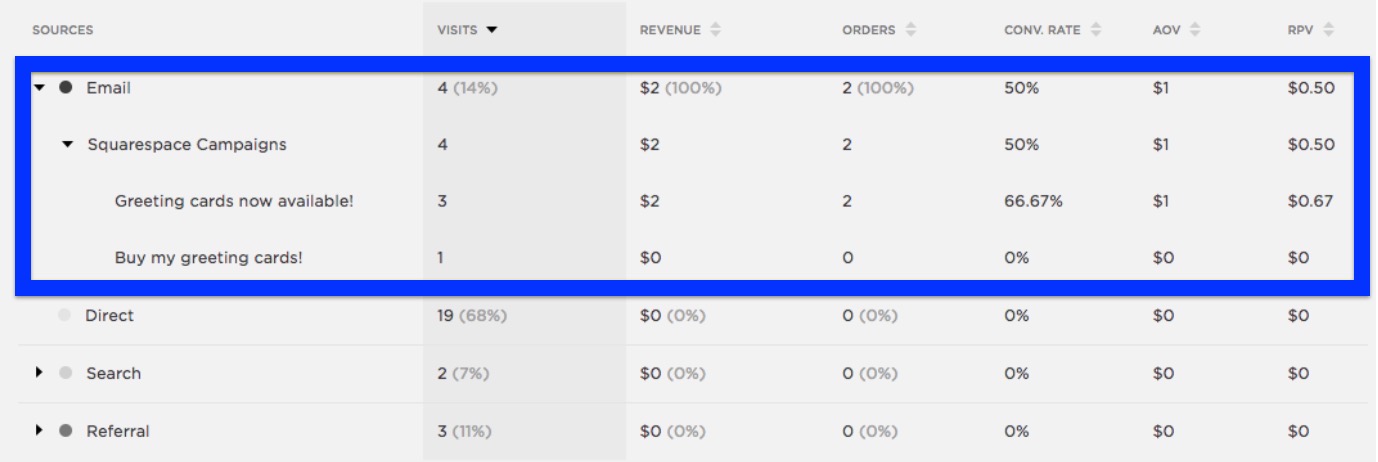
Task: Click the Email source color dot
Action: coord(66,88)
